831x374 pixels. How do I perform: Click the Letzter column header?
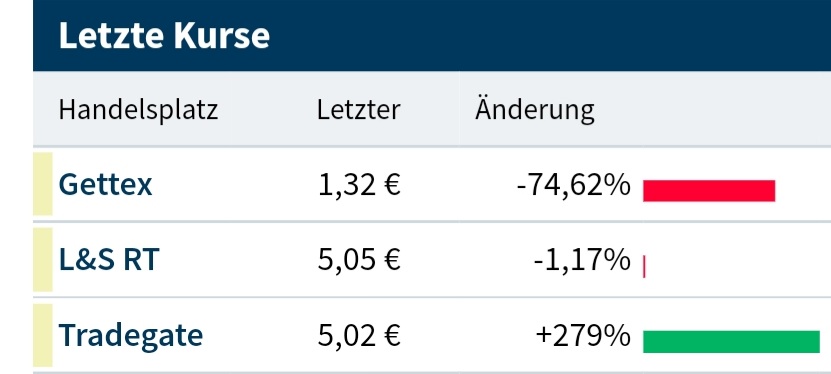point(359,110)
